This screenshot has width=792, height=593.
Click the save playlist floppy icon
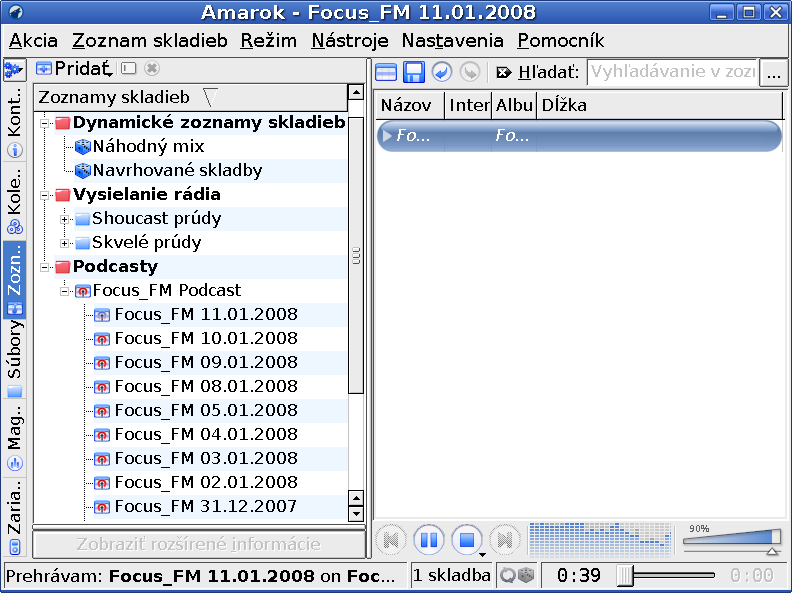click(414, 72)
